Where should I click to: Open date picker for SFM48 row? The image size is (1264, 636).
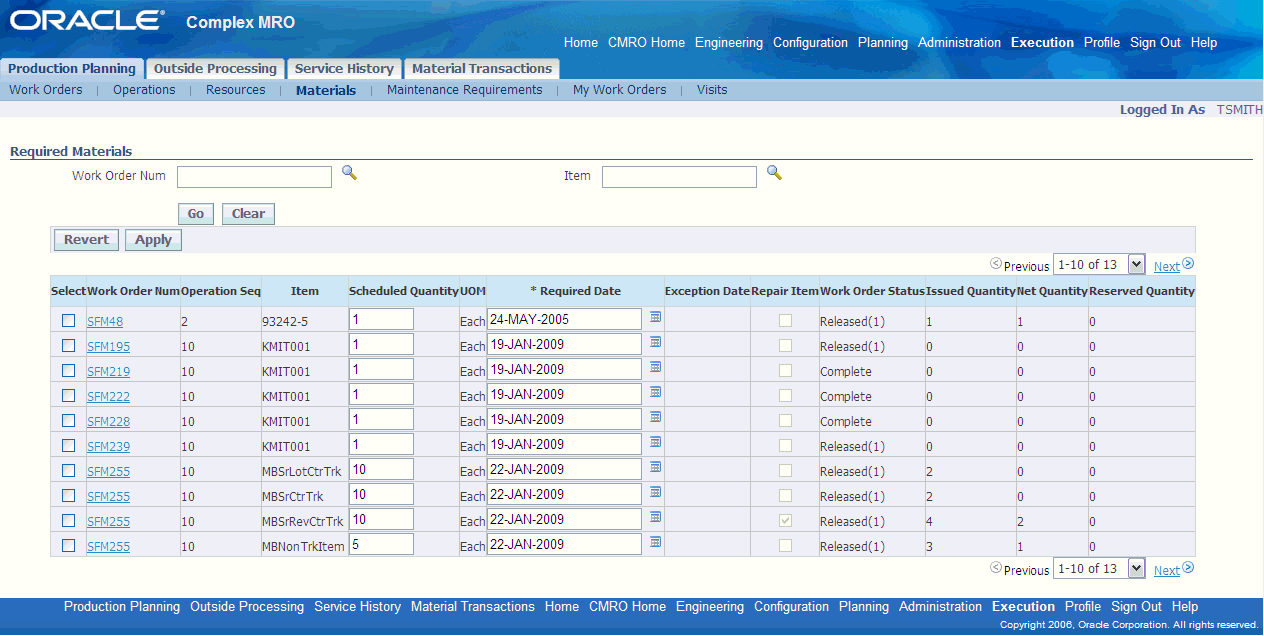pos(656,316)
